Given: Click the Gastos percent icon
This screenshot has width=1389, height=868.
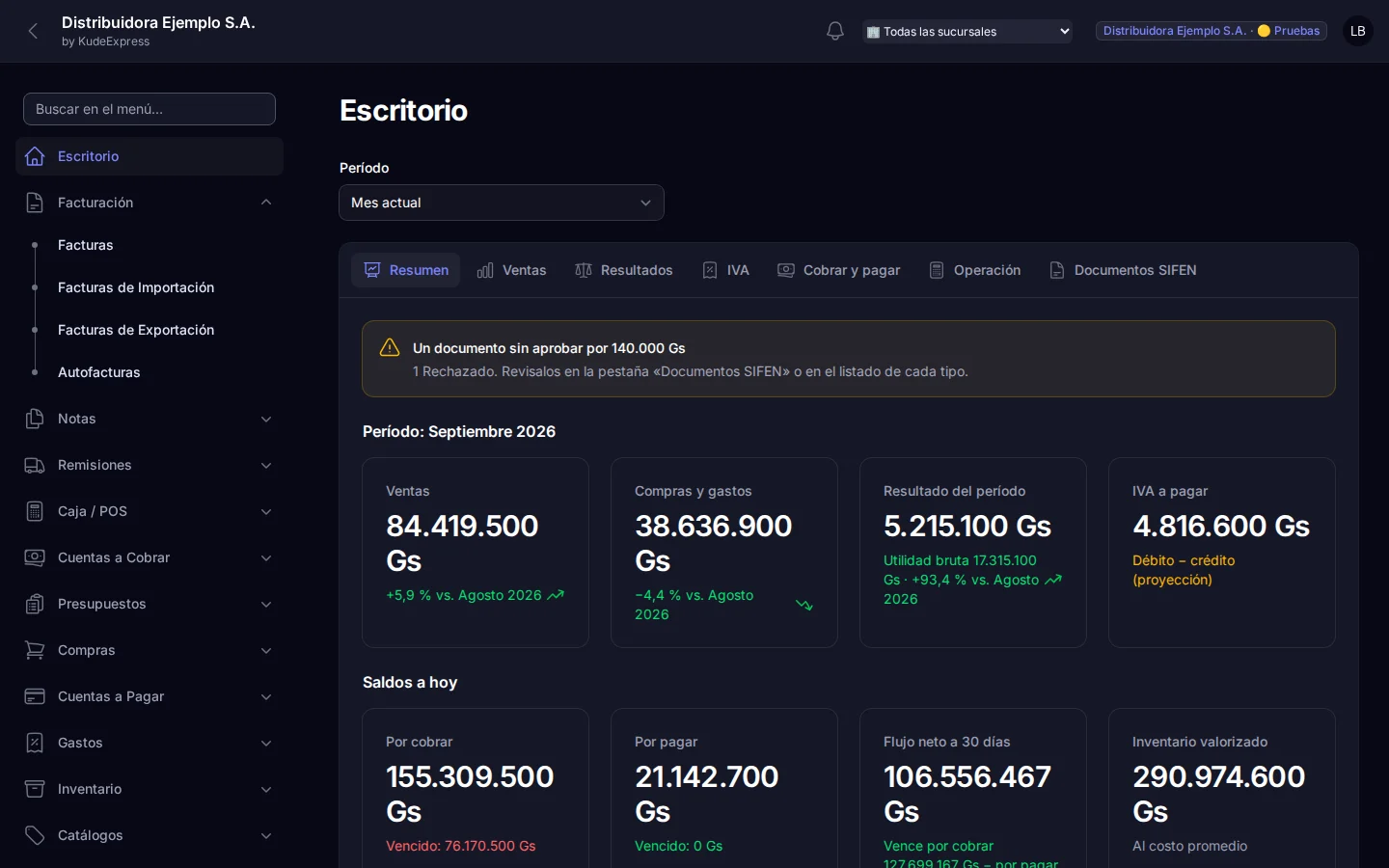Looking at the screenshot, I should (35, 743).
